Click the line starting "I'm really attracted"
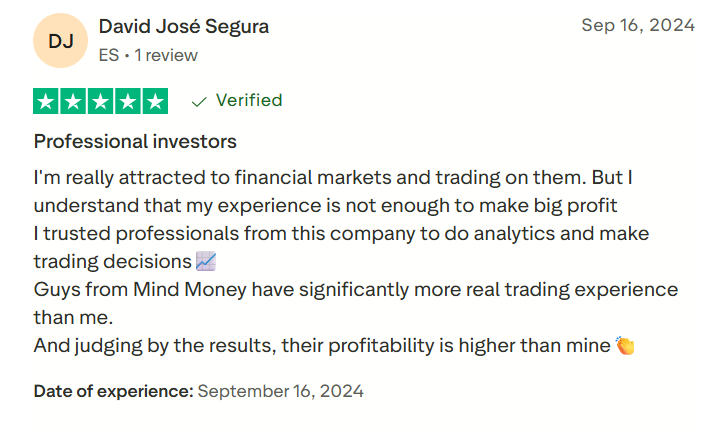 pos(334,178)
